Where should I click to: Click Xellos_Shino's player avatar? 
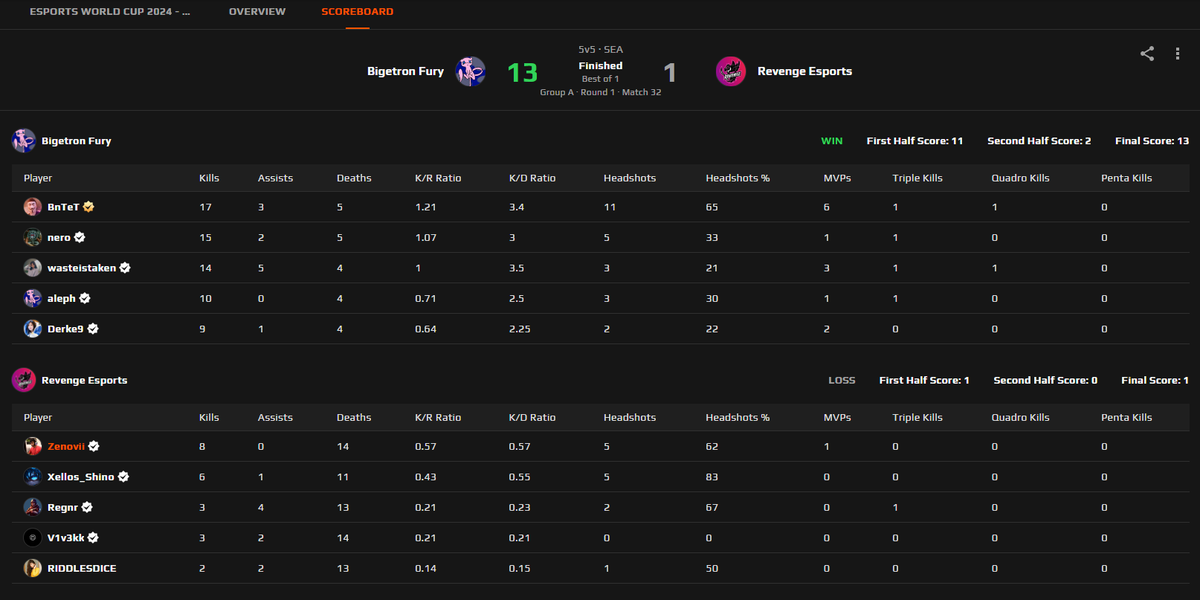30,476
